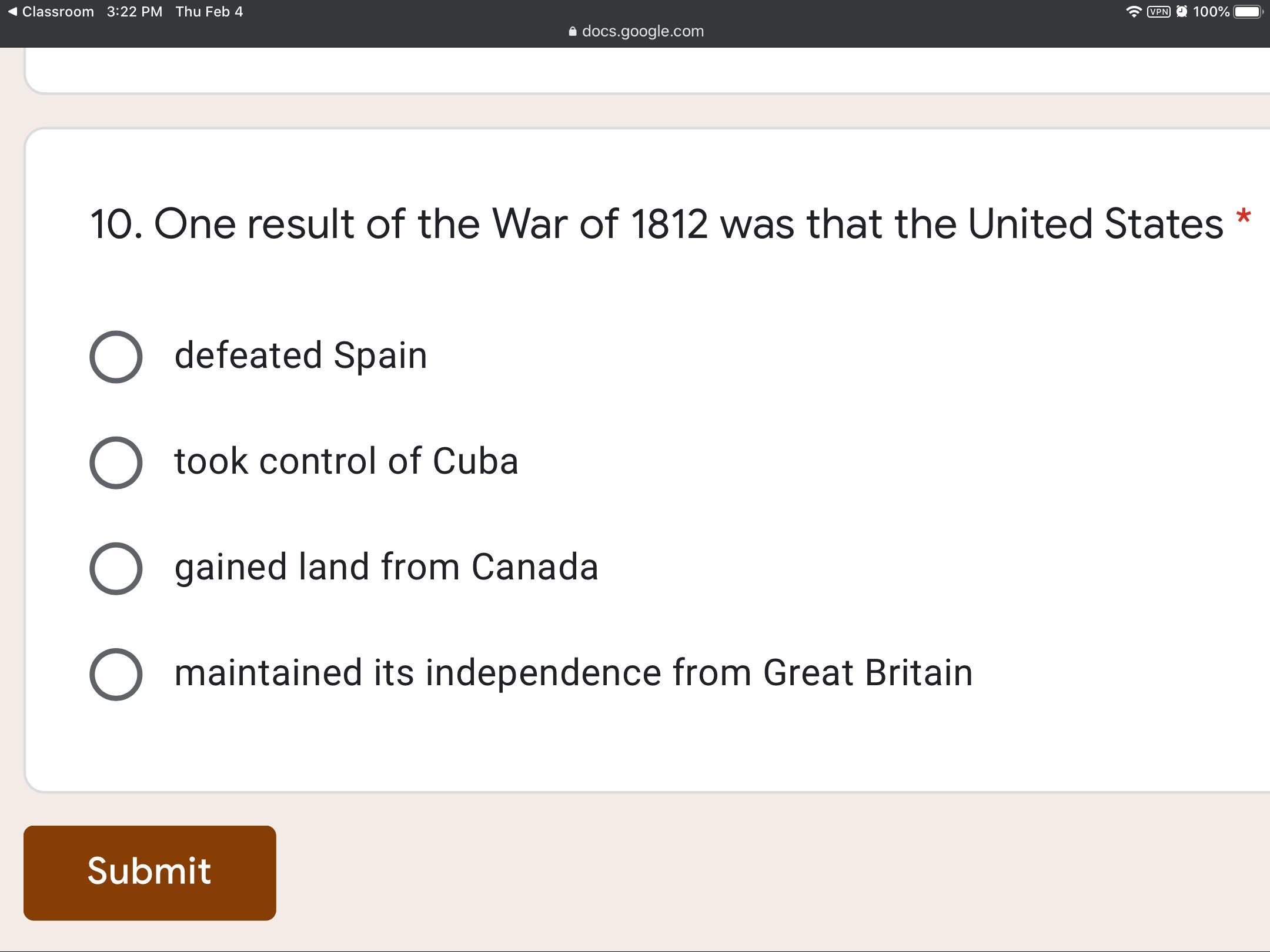This screenshot has width=1270, height=952.
Task: Tap the 3:22 PM clock
Action: [135, 12]
